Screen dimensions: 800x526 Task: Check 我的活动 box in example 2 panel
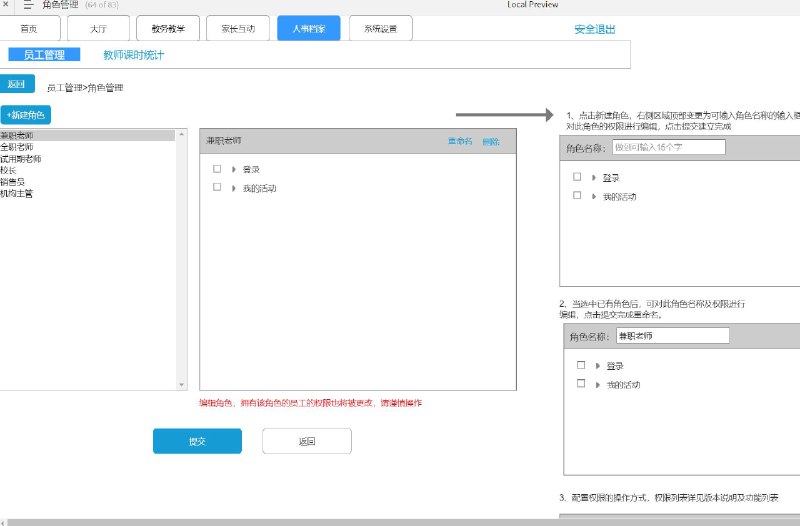point(581,383)
